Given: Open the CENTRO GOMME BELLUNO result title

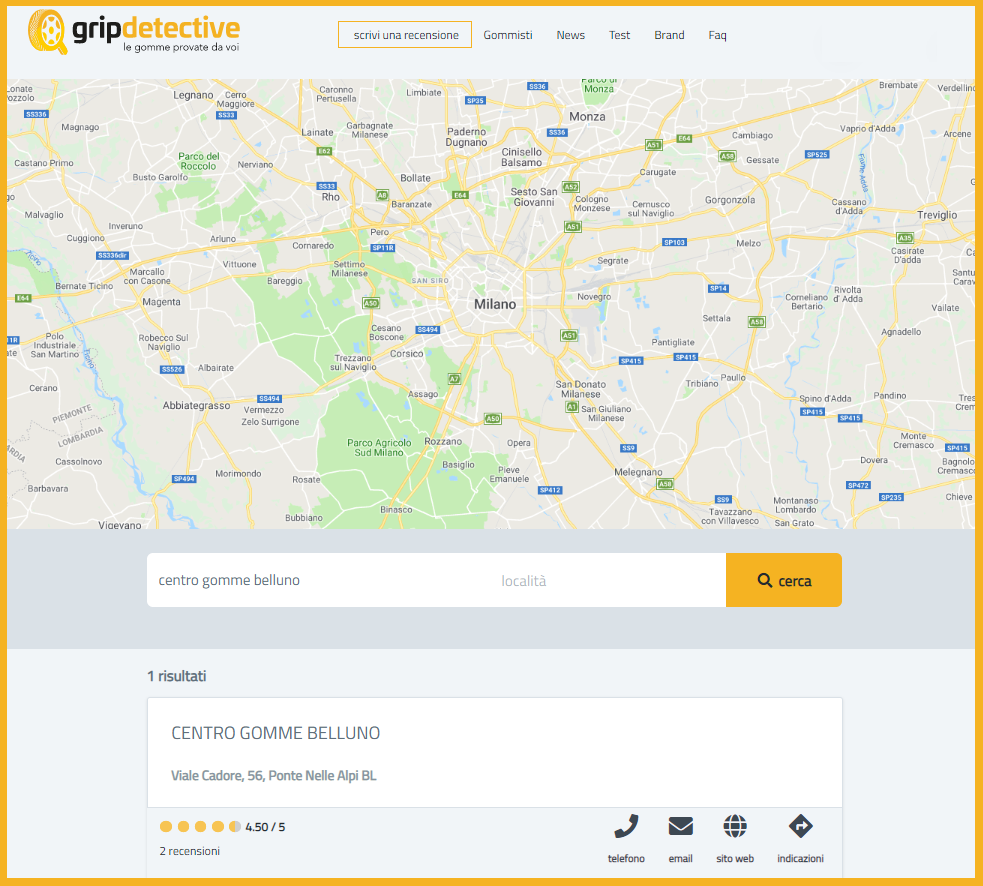Looking at the screenshot, I should point(276,733).
